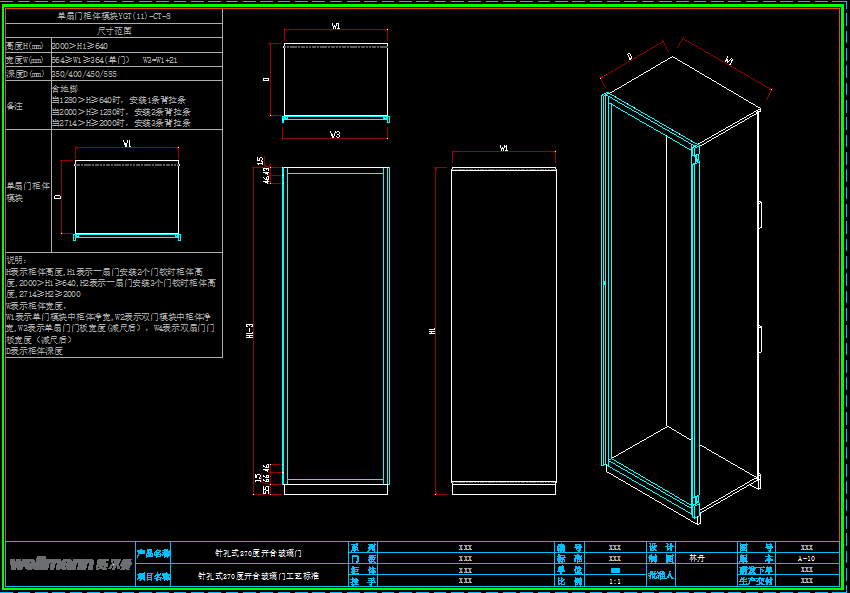The height and width of the screenshot is (593, 850).
Task: Click the 宽度W(mm) row label
Action: click(26, 60)
